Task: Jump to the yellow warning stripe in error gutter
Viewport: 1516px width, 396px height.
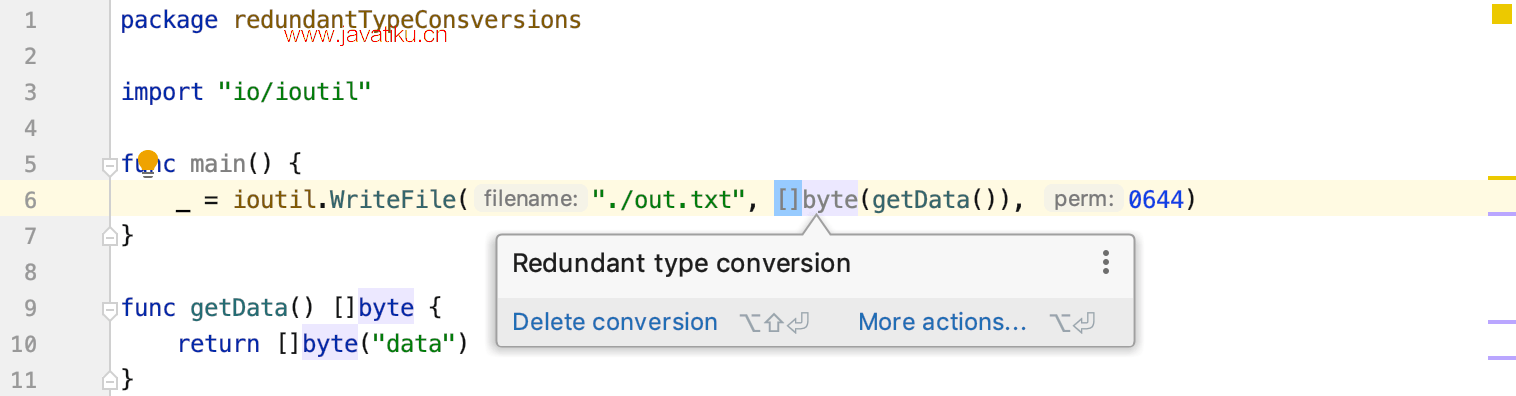Action: click(1501, 178)
